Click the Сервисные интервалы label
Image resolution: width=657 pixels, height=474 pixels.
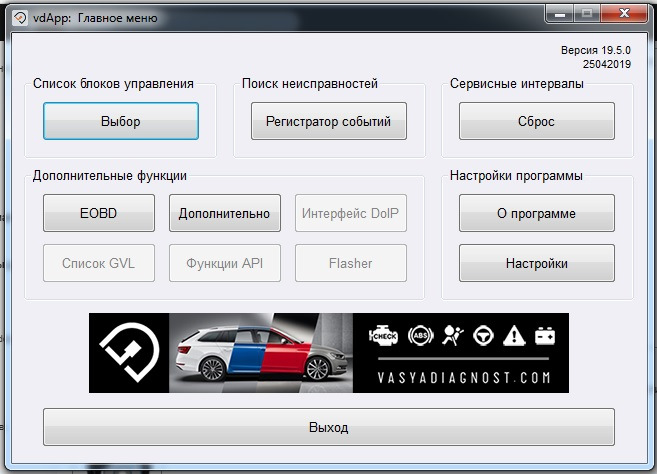(x=517, y=83)
